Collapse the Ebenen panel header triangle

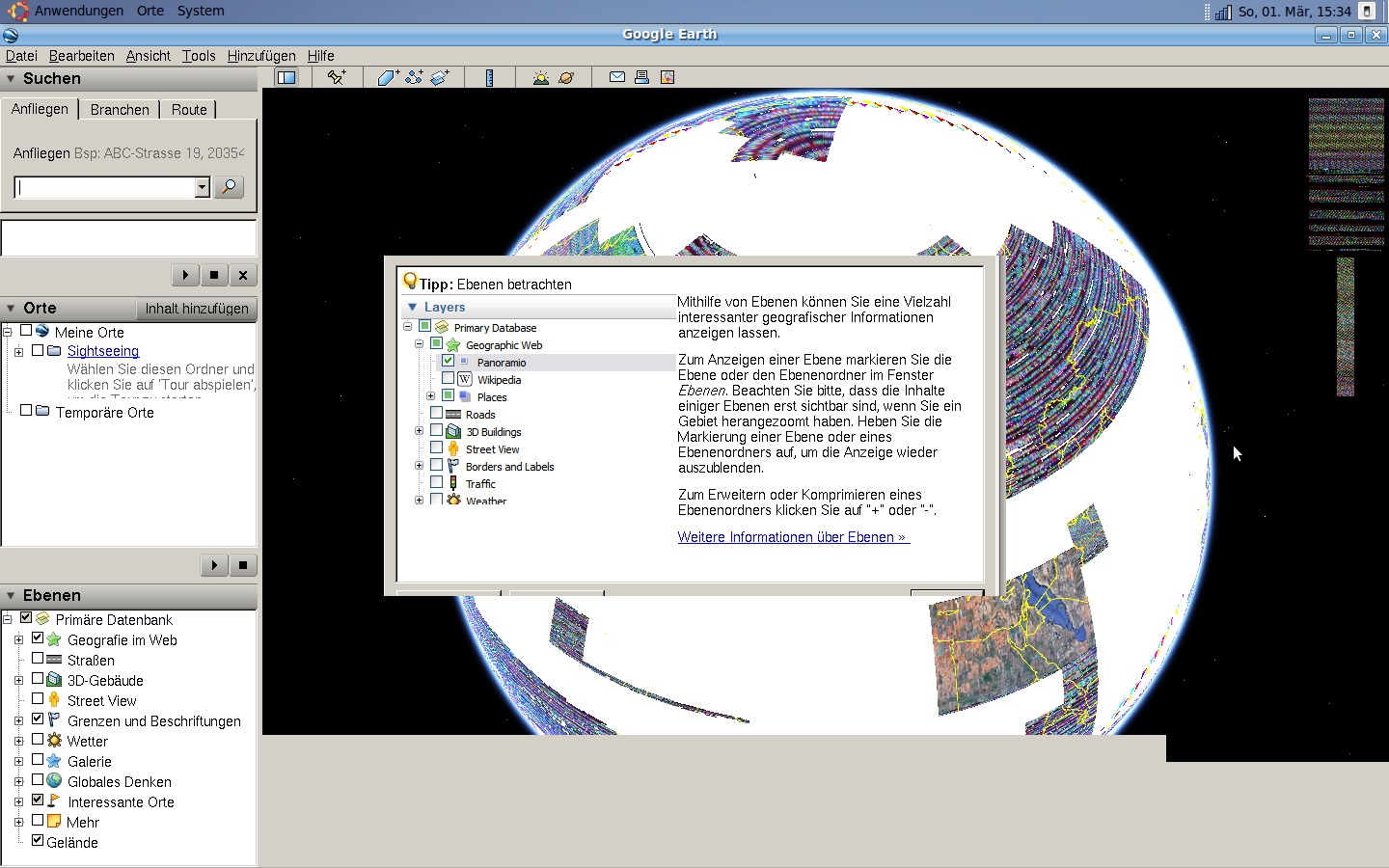pos(11,596)
